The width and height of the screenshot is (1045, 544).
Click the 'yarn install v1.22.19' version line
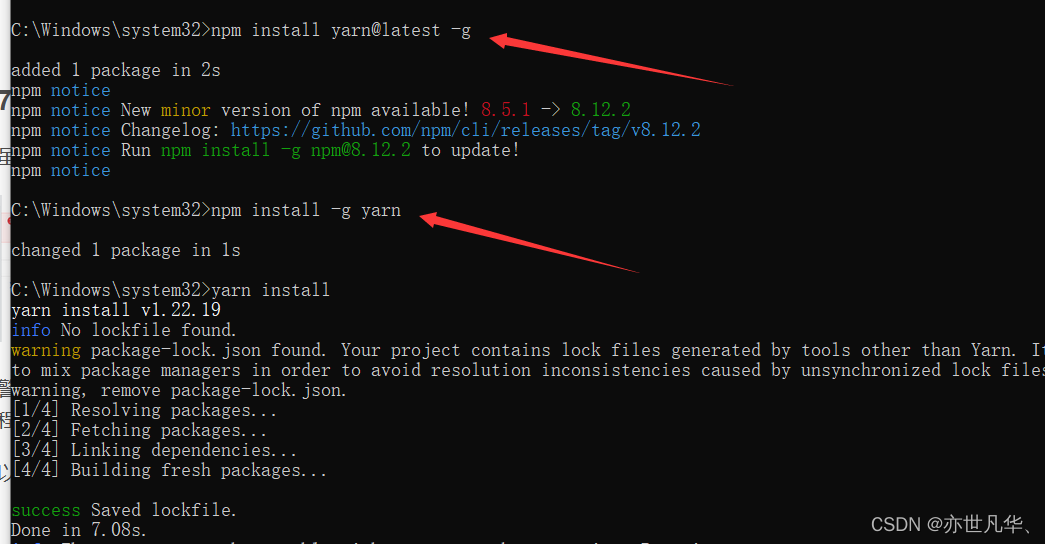115,310
